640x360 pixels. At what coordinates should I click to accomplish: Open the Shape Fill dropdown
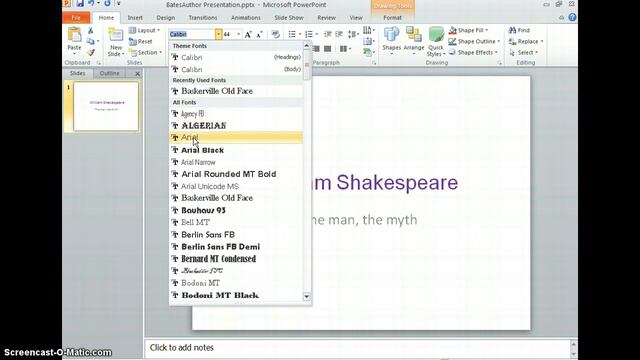[469, 30]
